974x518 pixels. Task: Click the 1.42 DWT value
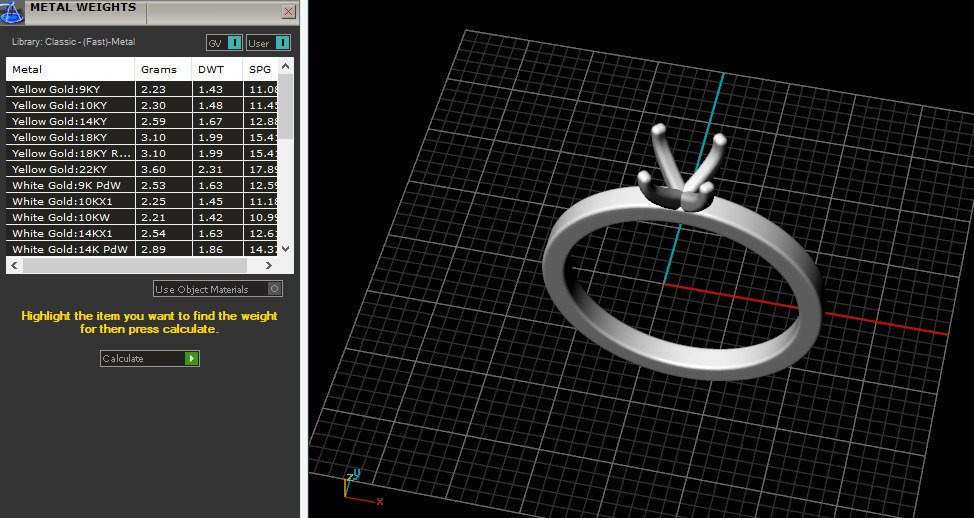pyautogui.click(x=211, y=217)
